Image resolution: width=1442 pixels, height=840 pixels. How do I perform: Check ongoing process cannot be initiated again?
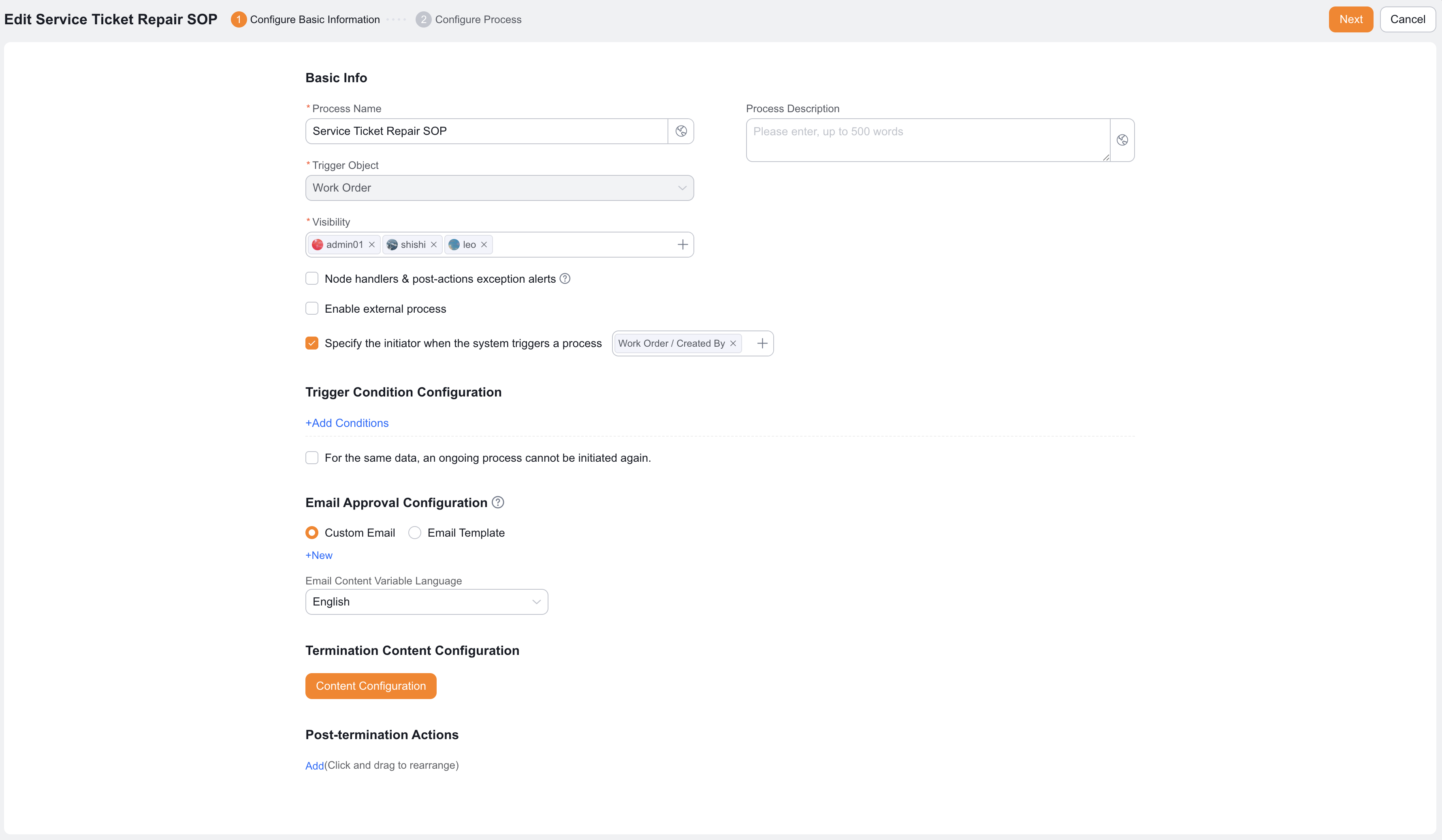[x=312, y=458]
